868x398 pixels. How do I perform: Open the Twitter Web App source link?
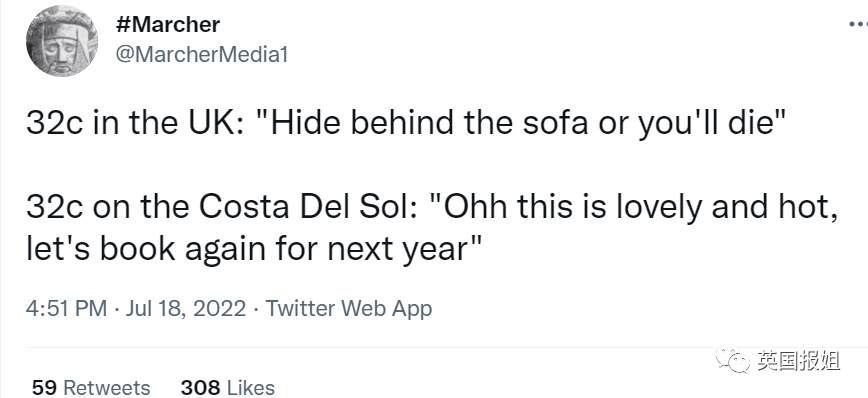[349, 308]
